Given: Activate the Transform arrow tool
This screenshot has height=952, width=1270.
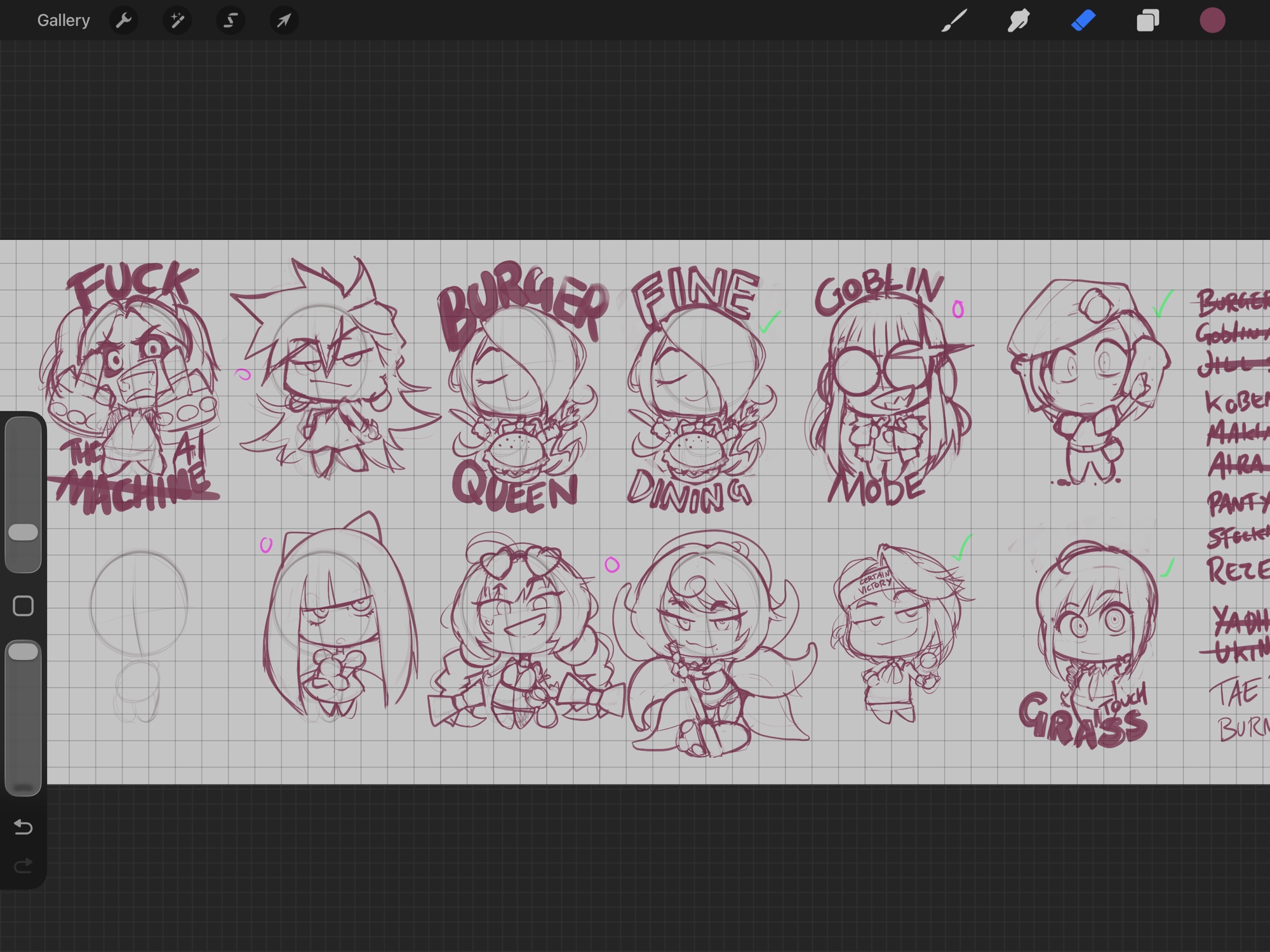Looking at the screenshot, I should pyautogui.click(x=284, y=20).
